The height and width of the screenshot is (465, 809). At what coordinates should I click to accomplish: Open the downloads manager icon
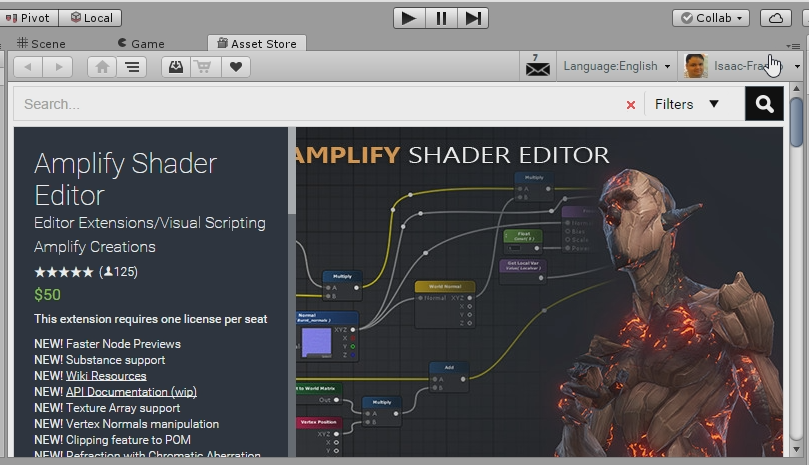click(x=176, y=67)
